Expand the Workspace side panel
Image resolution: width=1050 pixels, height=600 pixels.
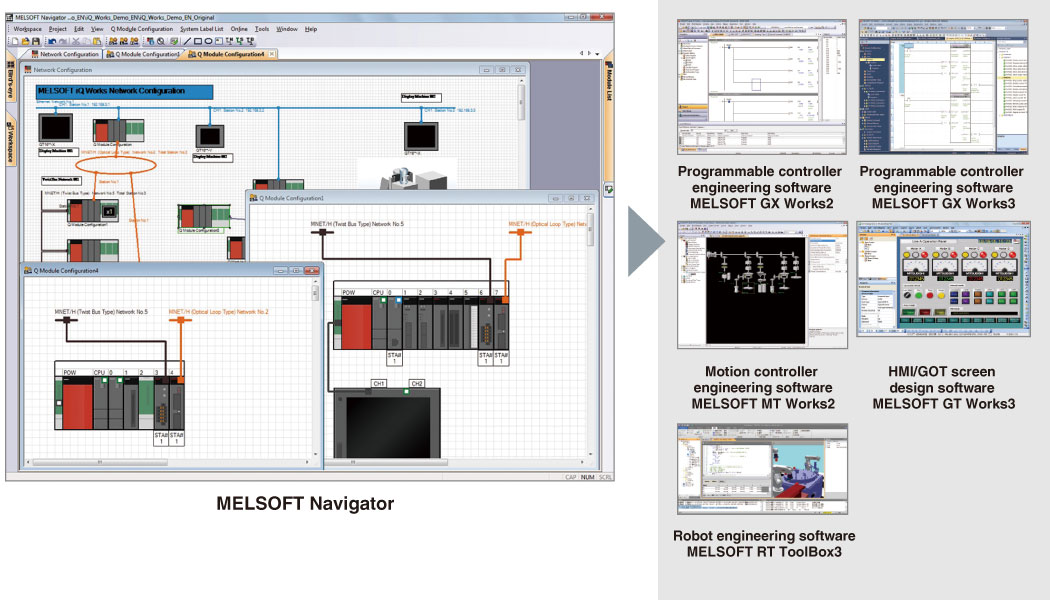click(11, 142)
